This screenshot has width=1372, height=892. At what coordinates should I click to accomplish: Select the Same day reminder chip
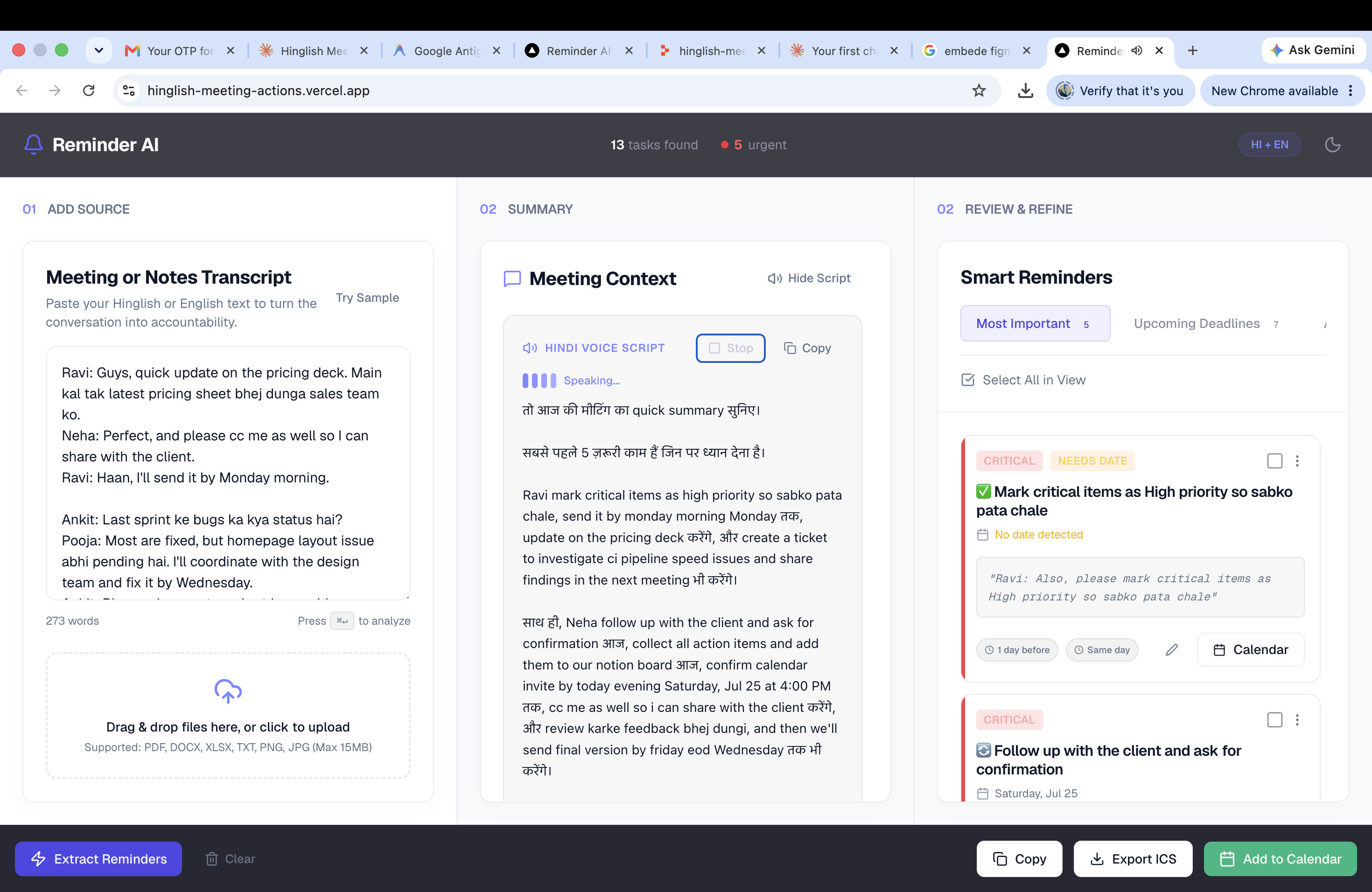(1102, 650)
